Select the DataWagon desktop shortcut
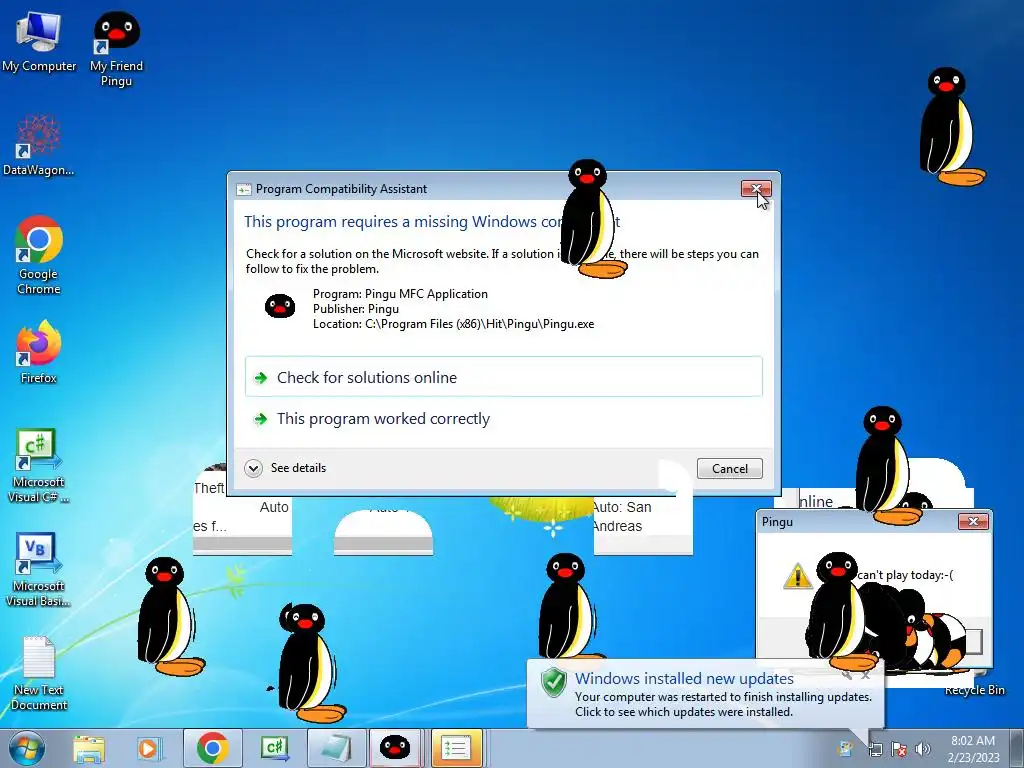Screen dimensions: 1024x768 point(39,145)
